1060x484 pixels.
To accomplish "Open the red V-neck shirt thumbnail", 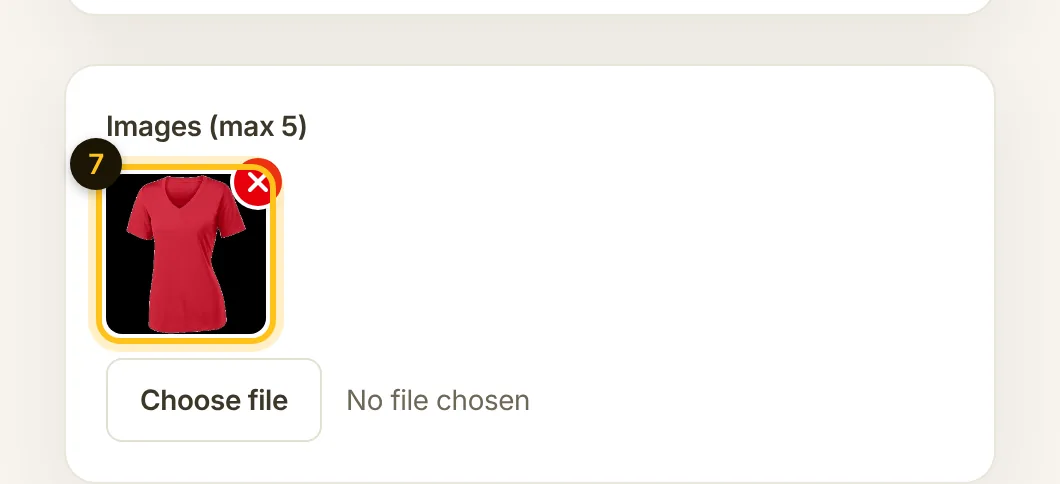I will point(186,254).
